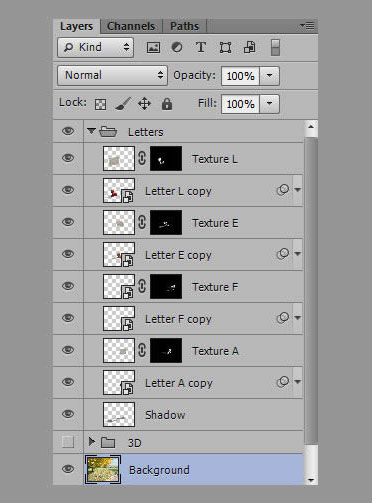Image resolution: width=372 pixels, height=503 pixels.
Task: Filter for type layers icon
Action: [201, 47]
